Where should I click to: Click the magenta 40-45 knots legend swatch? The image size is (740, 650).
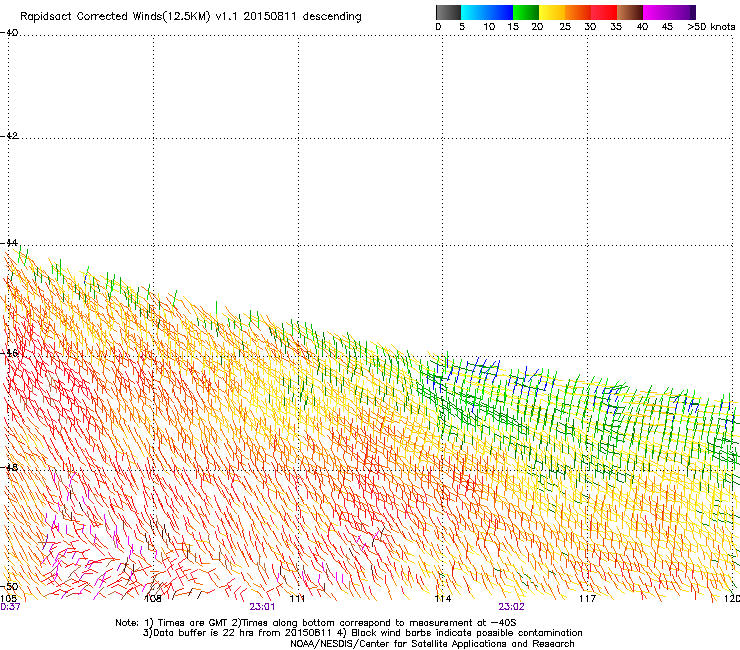point(656,12)
